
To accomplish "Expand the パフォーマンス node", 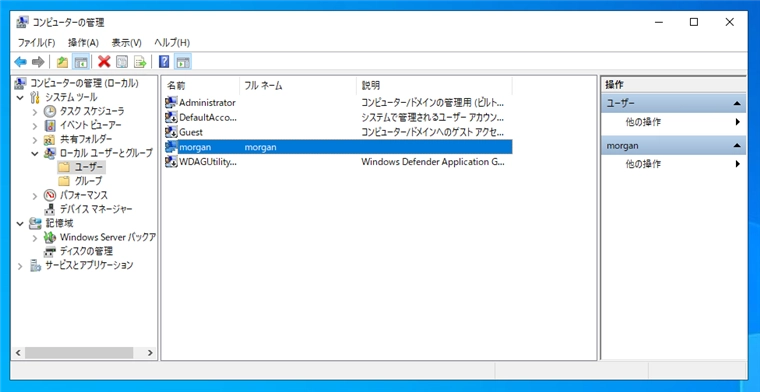I will pos(34,195).
